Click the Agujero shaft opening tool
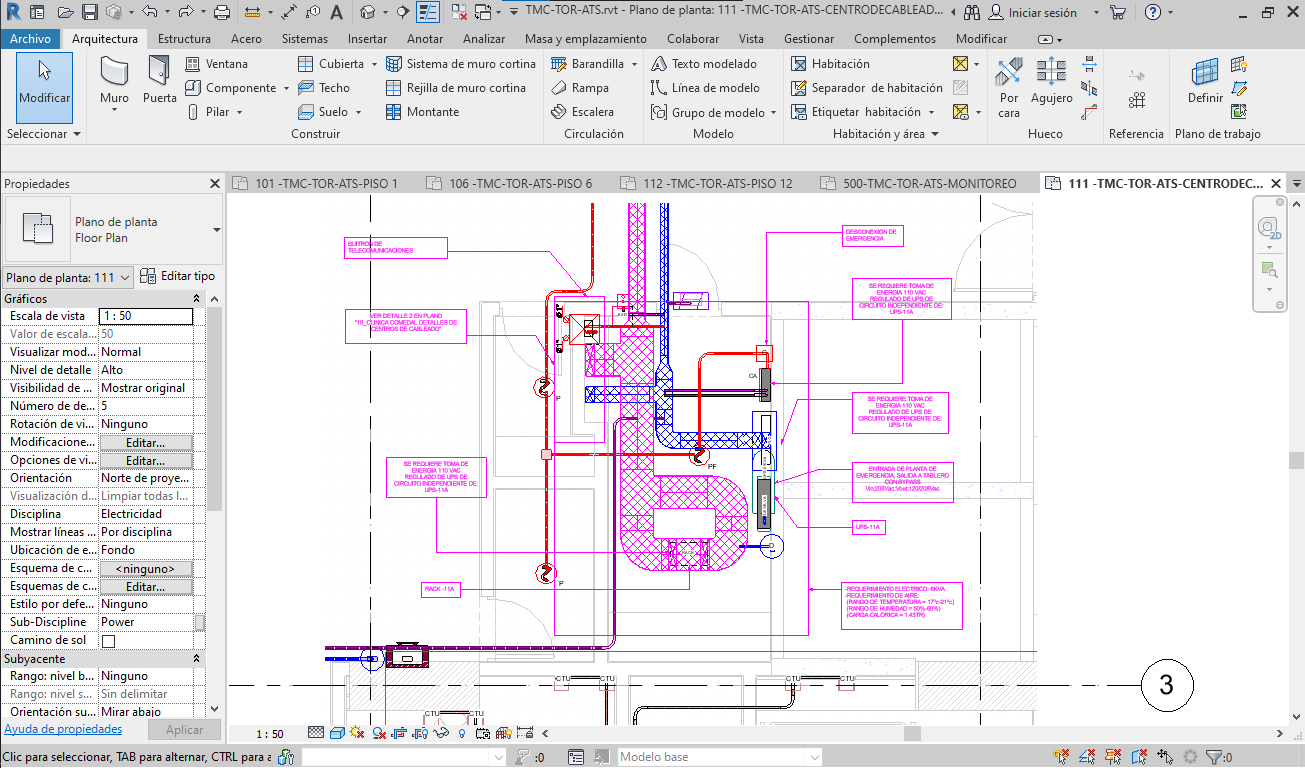The width and height of the screenshot is (1305, 768). point(1051,80)
